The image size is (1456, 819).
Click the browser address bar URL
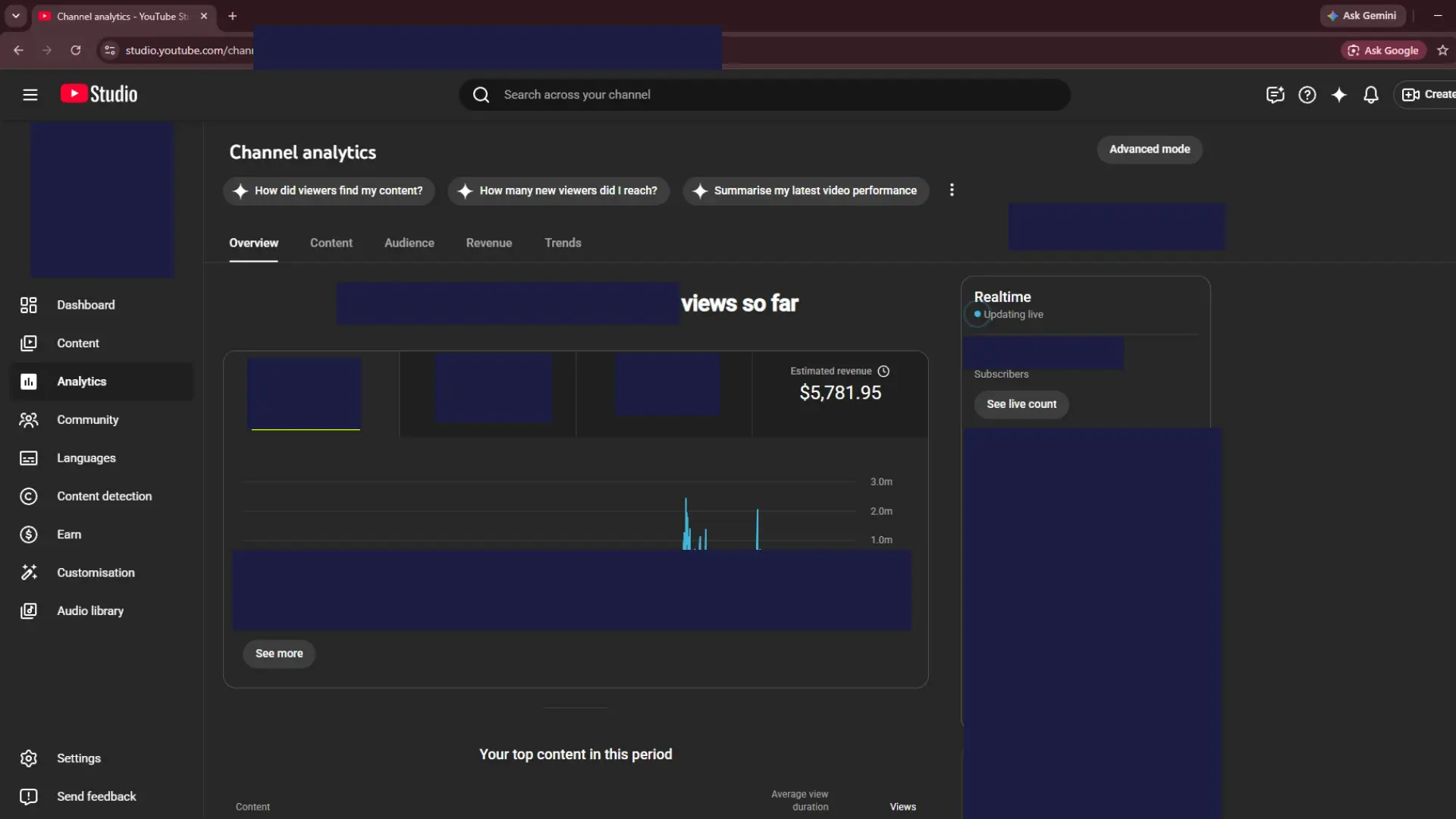tap(190, 50)
